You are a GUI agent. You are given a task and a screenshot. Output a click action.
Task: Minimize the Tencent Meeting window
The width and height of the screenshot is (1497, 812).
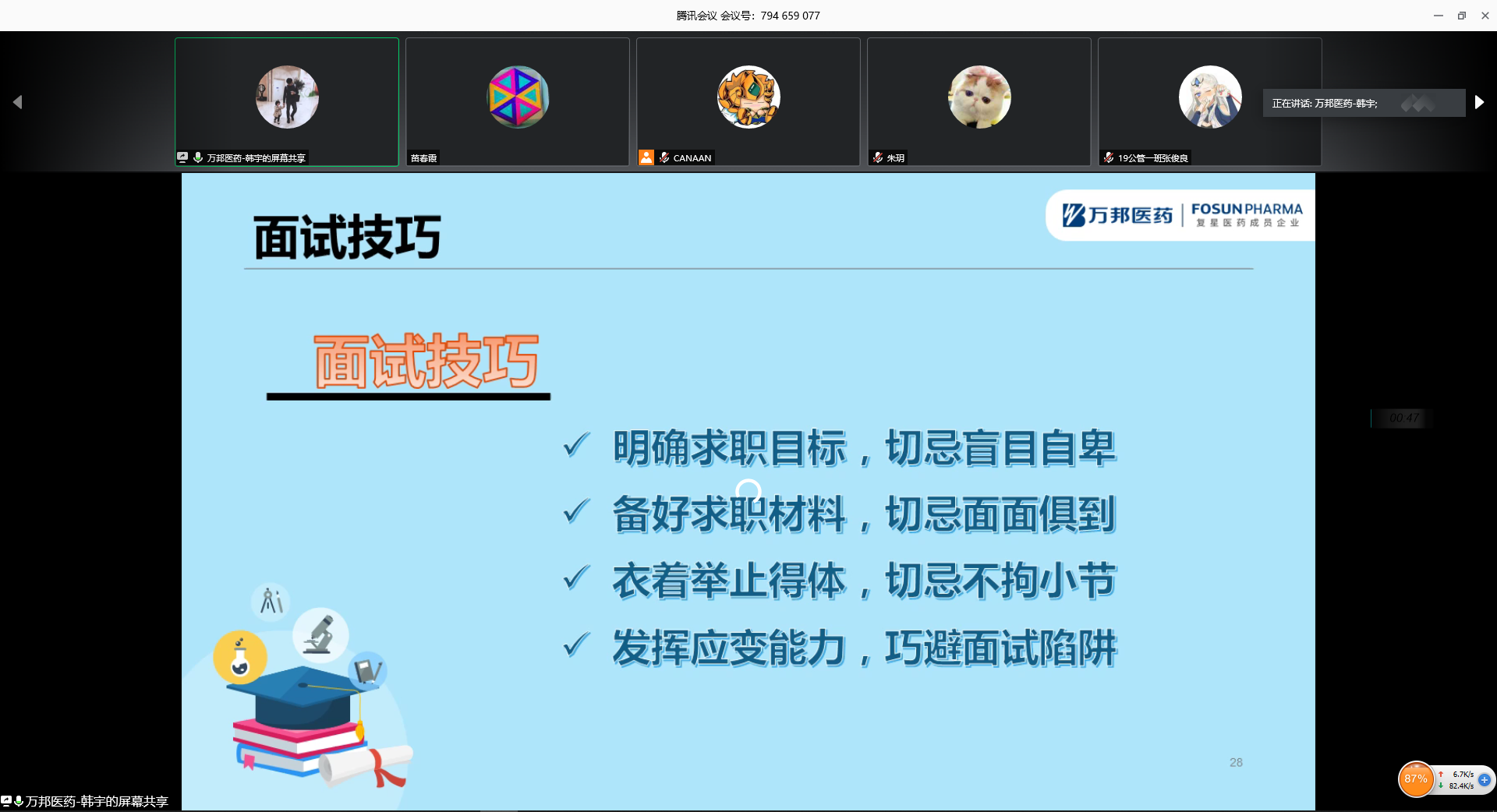click(1439, 16)
